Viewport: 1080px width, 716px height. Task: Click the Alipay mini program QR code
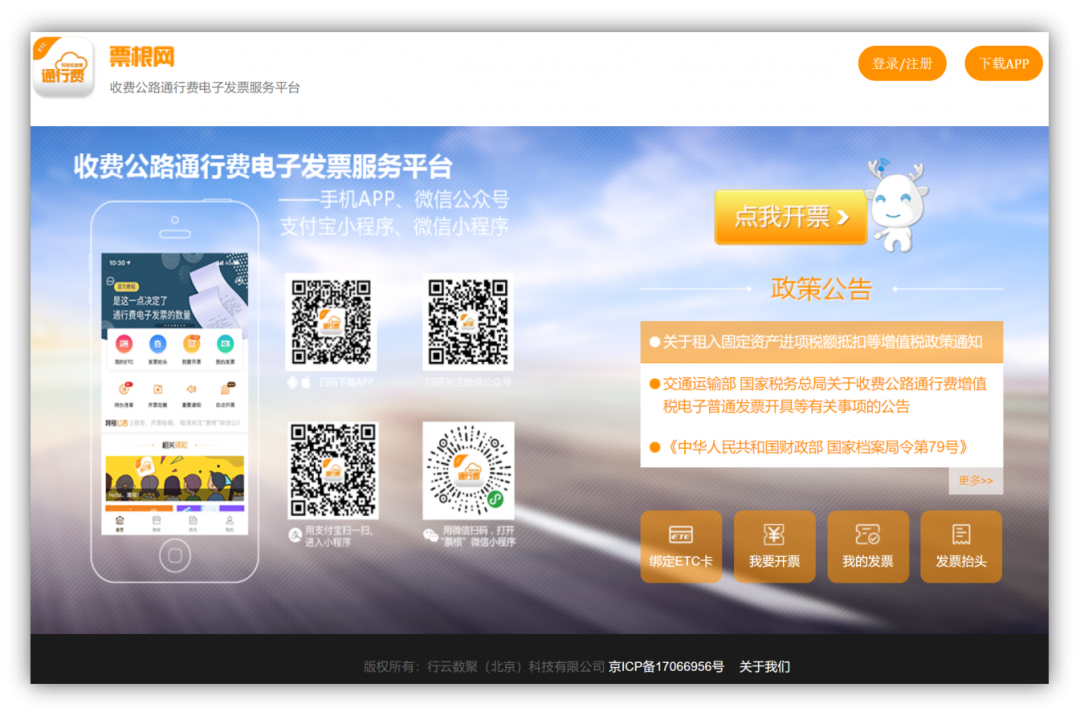pos(333,470)
